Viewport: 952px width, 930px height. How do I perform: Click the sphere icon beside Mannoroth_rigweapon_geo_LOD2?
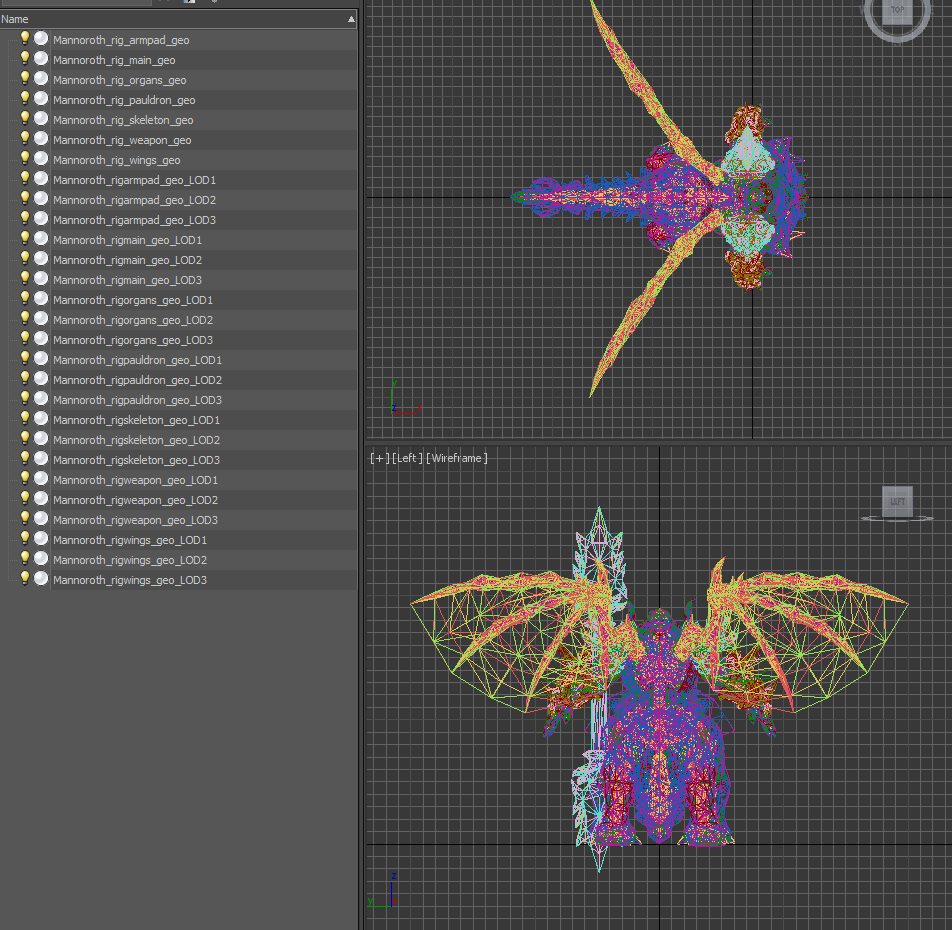coord(41,500)
